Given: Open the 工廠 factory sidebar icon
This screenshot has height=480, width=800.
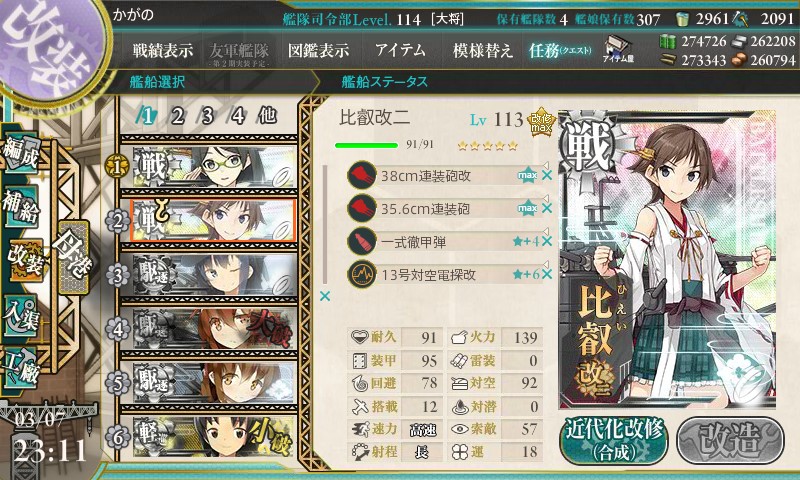Looking at the screenshot, I should pos(21,368).
